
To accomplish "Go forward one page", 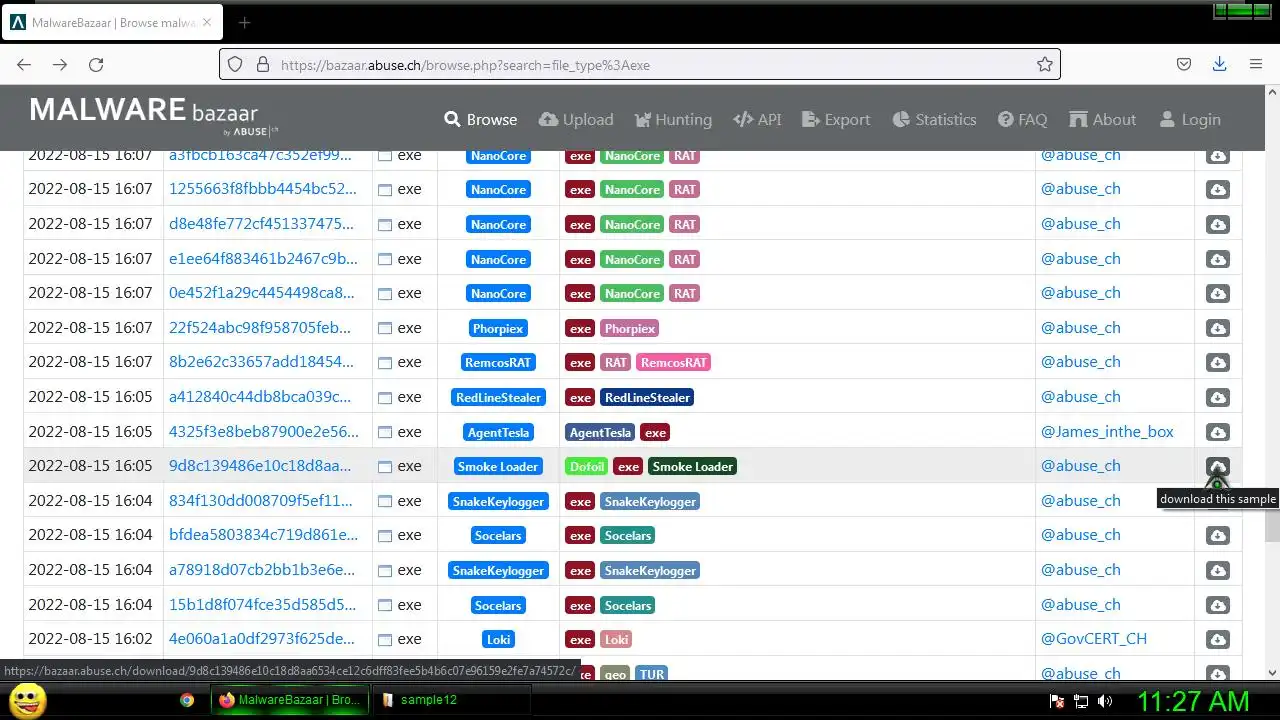I will coord(60,64).
